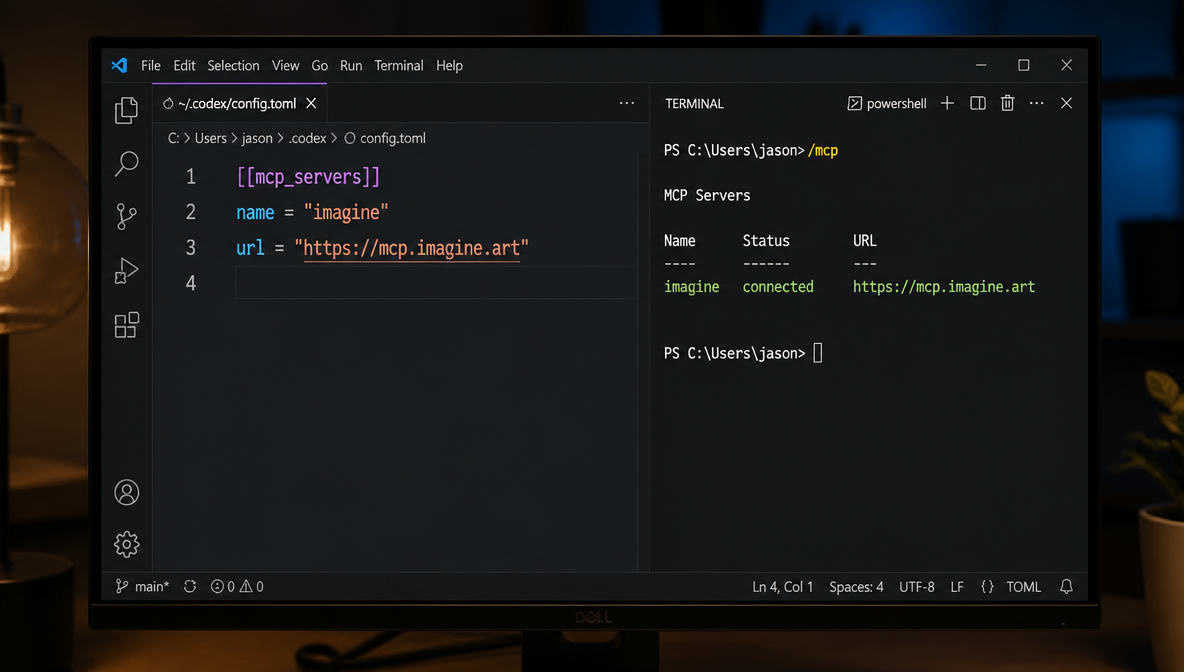Screen dimensions: 1184x672
Task: Change indentation via Spaces: 4
Action: coord(856,587)
